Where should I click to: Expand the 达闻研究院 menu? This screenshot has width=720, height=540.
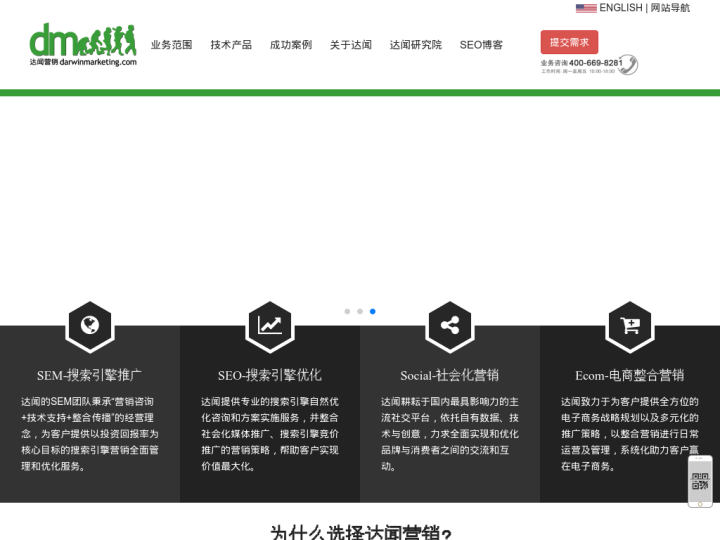(415, 45)
